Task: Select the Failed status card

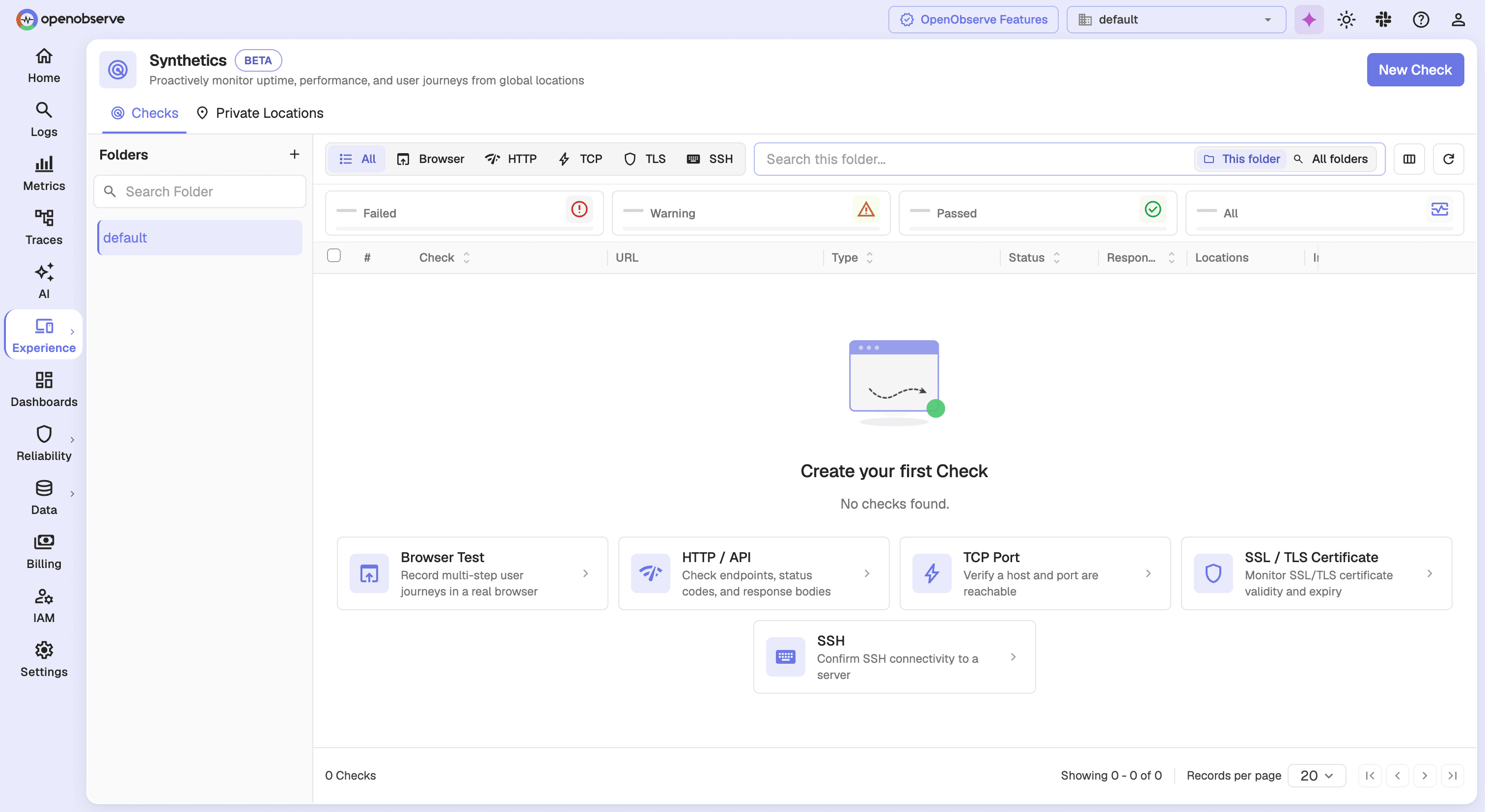Action: click(464, 213)
